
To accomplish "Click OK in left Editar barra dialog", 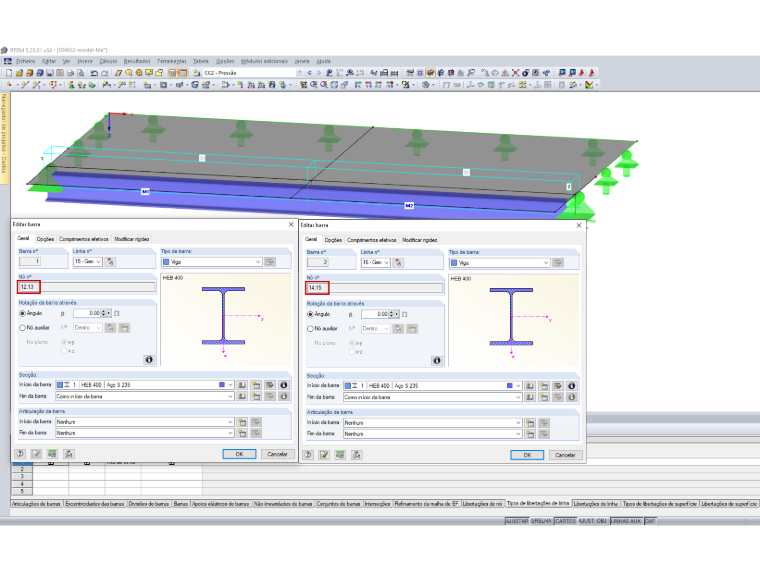I will tap(239, 454).
